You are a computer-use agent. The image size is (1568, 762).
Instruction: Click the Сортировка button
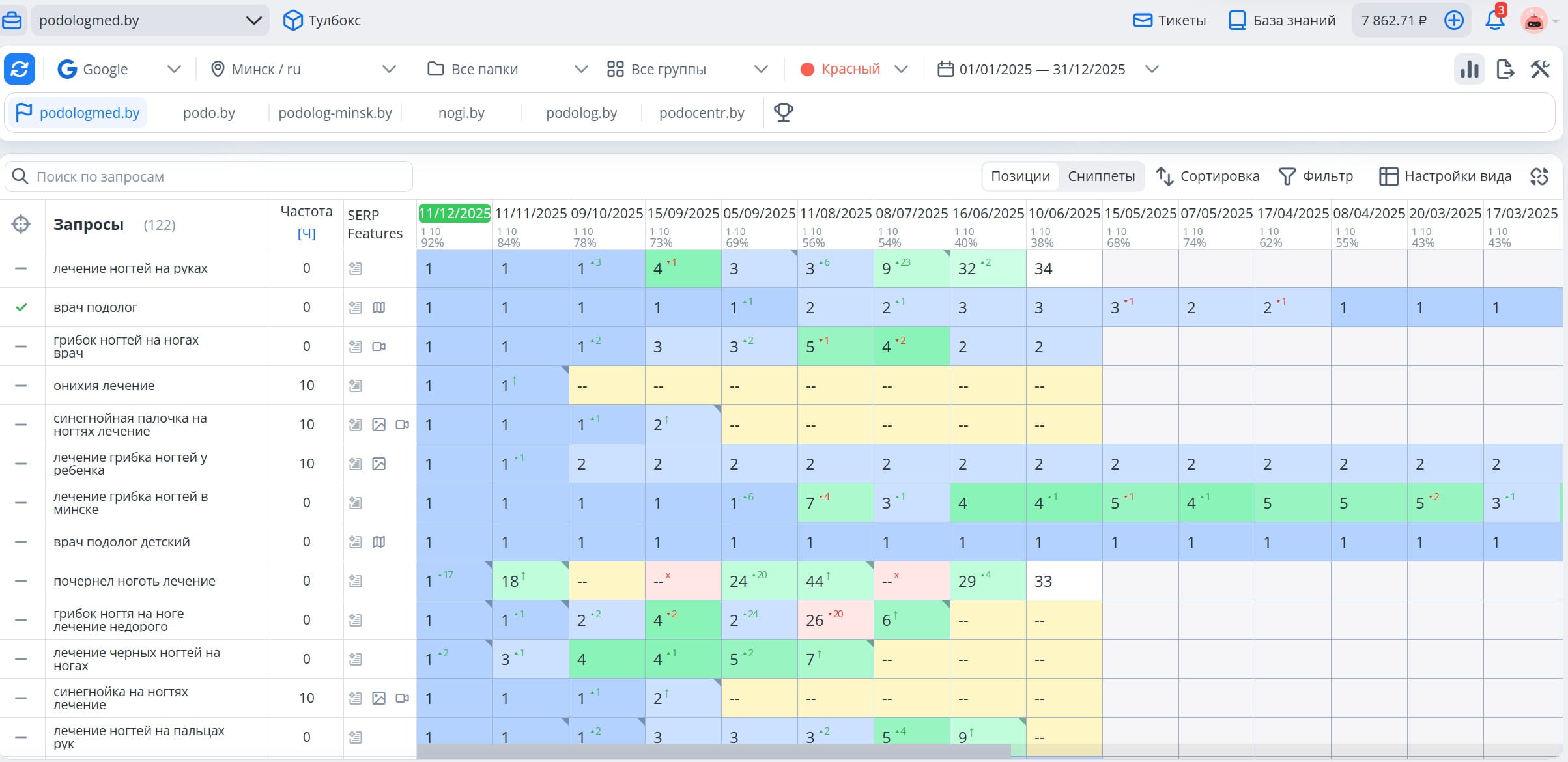[x=1207, y=176]
